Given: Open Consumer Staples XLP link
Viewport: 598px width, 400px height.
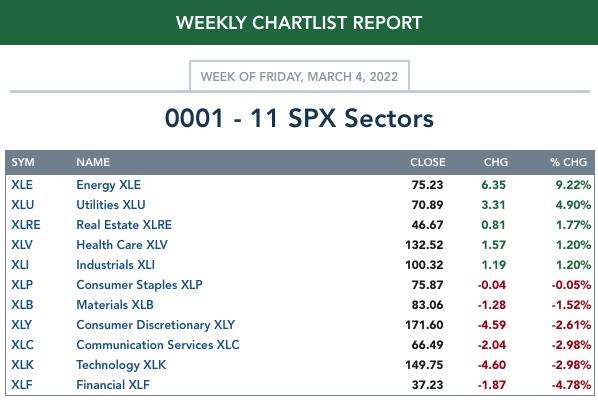Looking at the screenshot, I should pos(139,285).
